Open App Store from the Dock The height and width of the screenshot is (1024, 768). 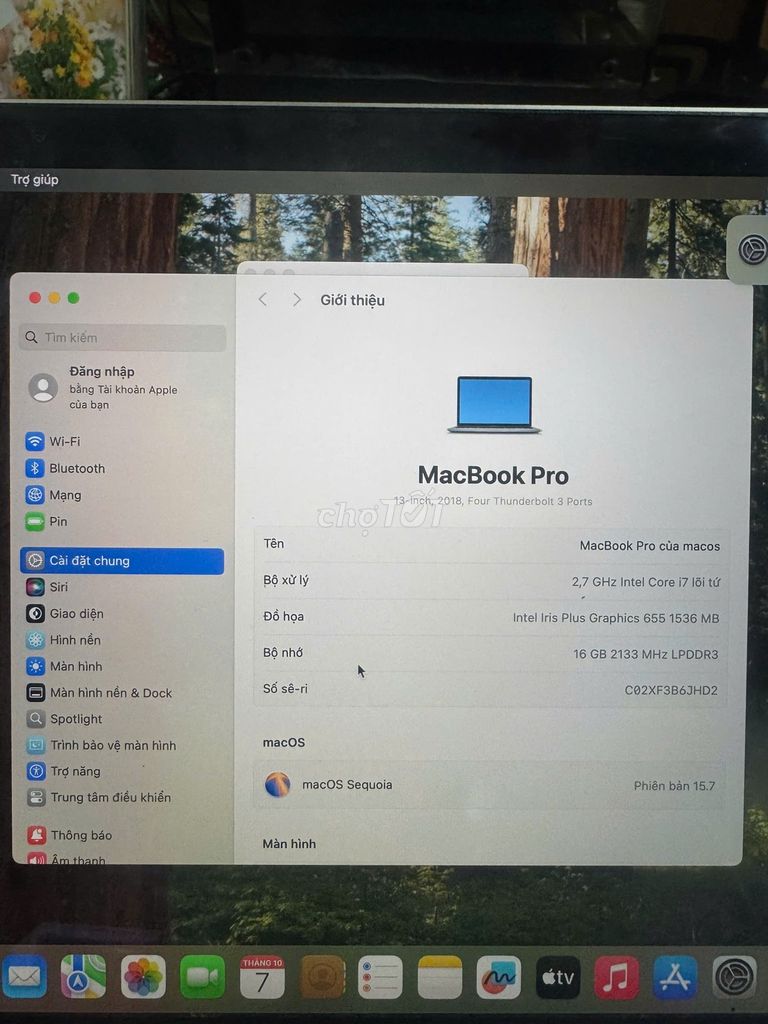point(675,977)
